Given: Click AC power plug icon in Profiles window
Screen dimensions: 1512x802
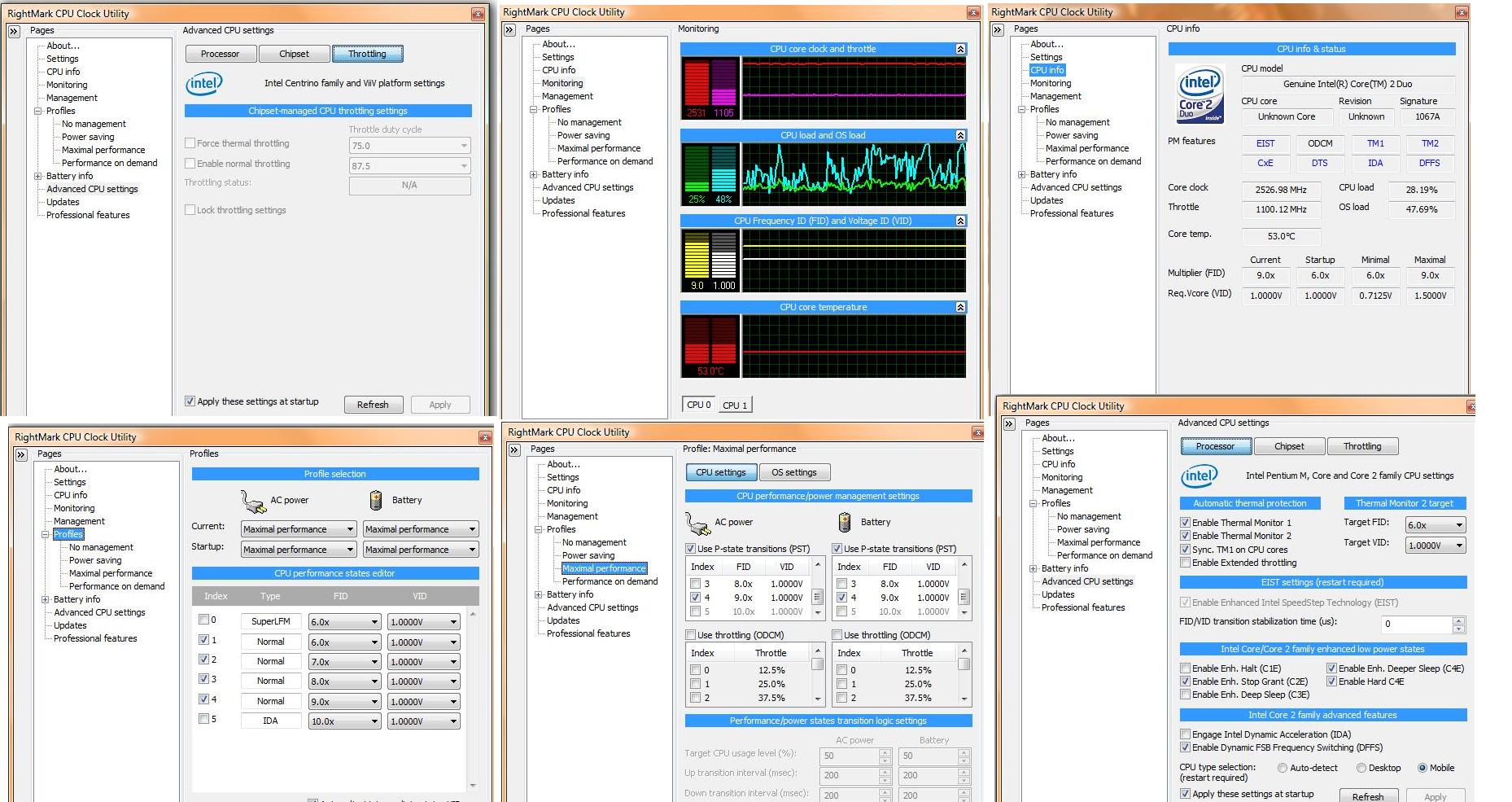Looking at the screenshot, I should click(253, 501).
